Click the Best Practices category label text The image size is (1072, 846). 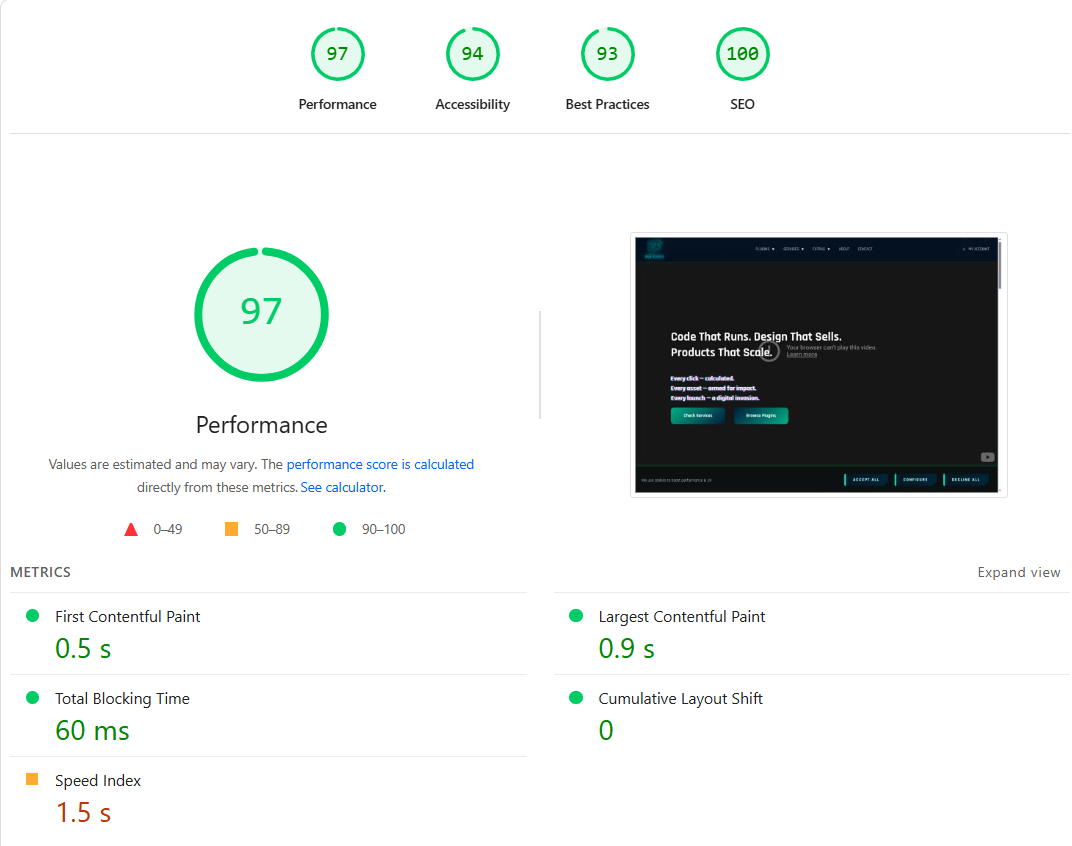pyautogui.click(x=607, y=104)
